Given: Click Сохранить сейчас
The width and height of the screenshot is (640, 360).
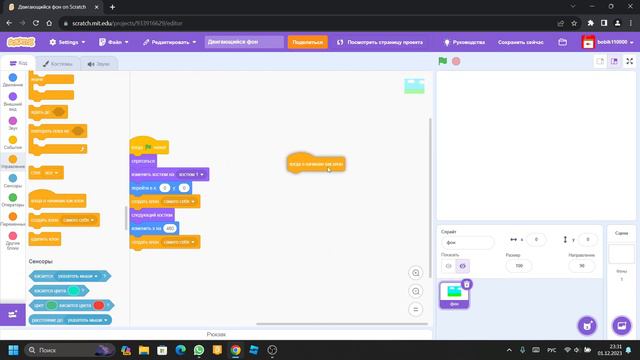Looking at the screenshot, I should (x=520, y=42).
